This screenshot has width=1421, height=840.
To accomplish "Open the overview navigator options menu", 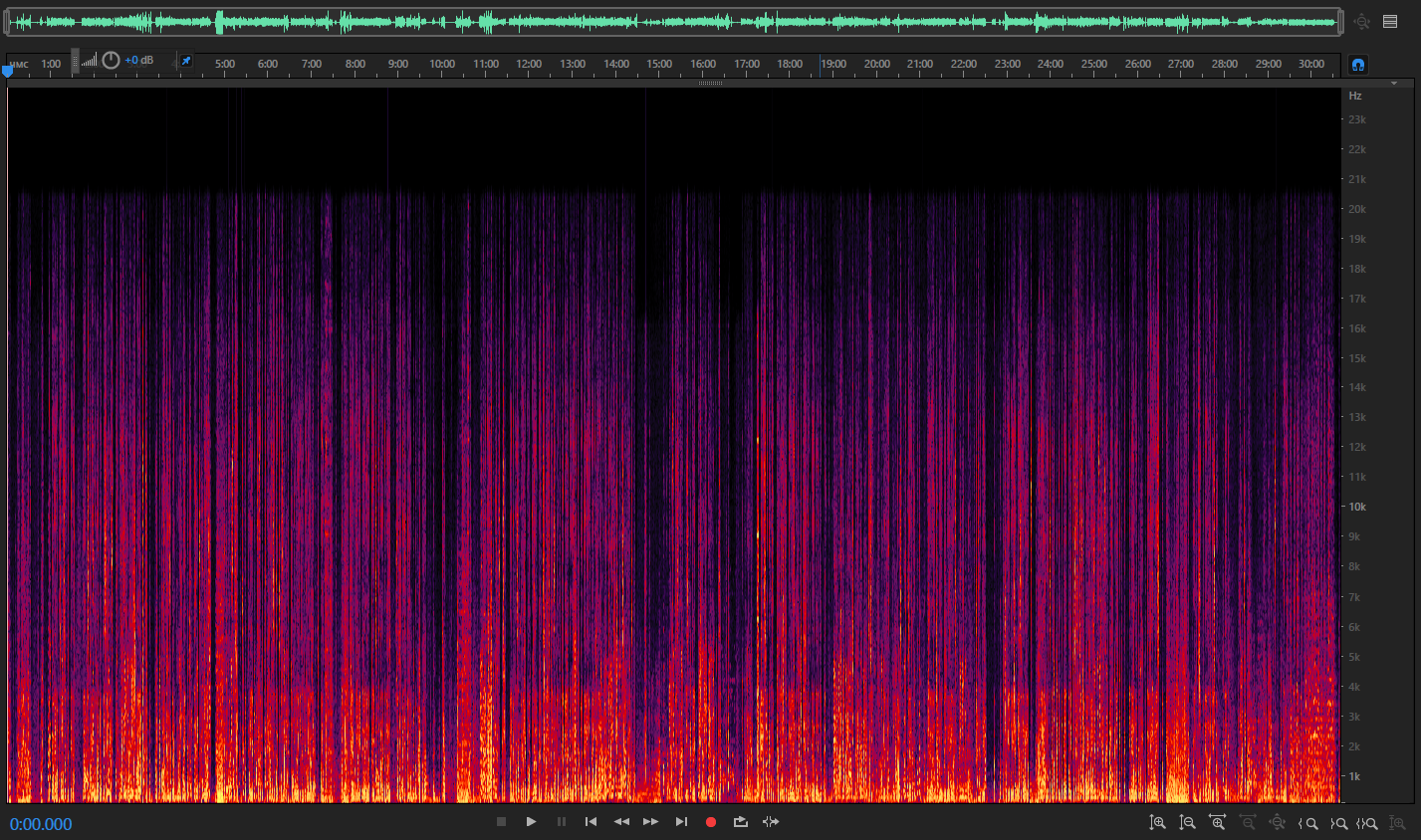I will [x=1390, y=21].
